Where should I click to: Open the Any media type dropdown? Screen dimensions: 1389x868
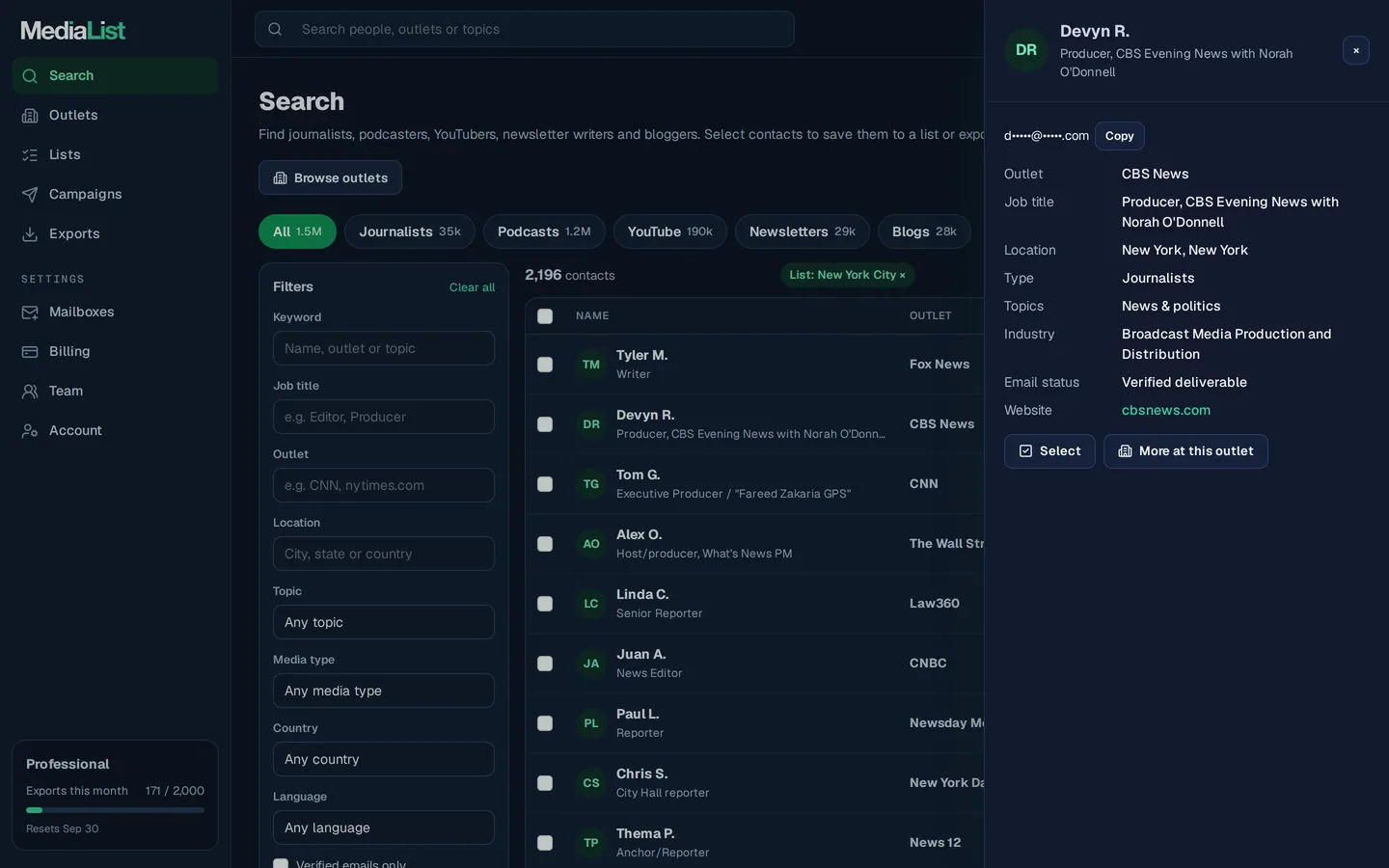(x=384, y=691)
